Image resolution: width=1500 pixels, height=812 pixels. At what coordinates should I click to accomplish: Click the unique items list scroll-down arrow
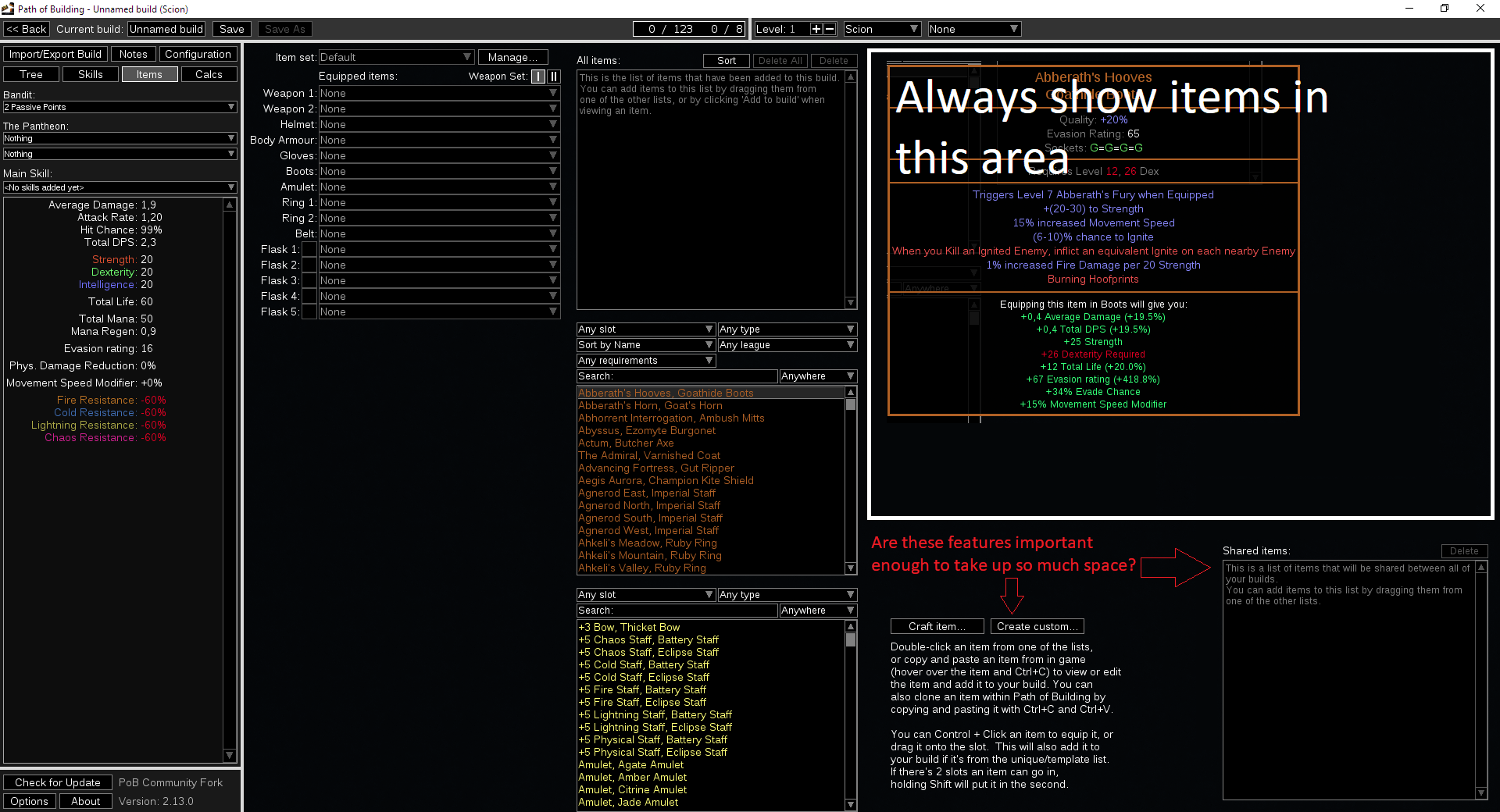point(851,568)
